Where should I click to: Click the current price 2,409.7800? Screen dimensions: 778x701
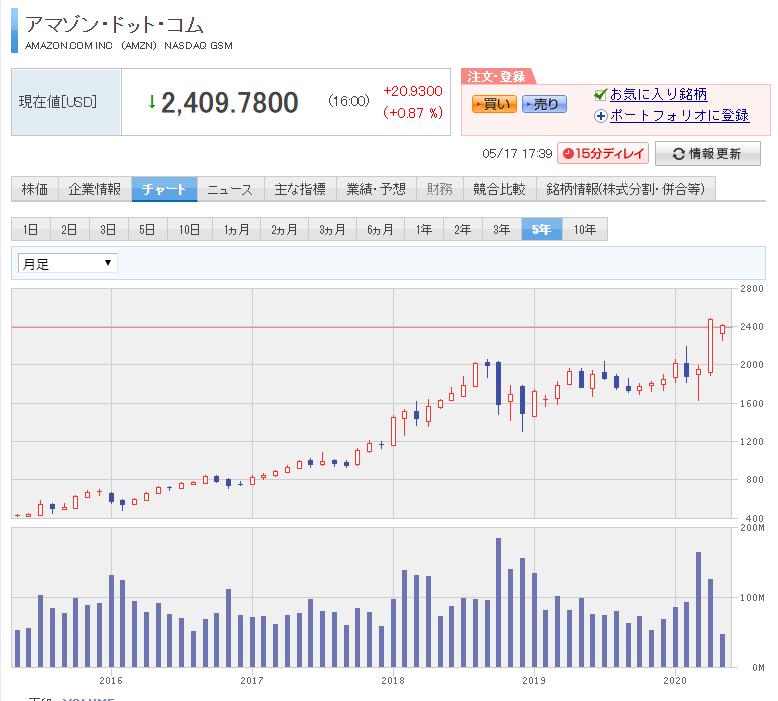[230, 103]
